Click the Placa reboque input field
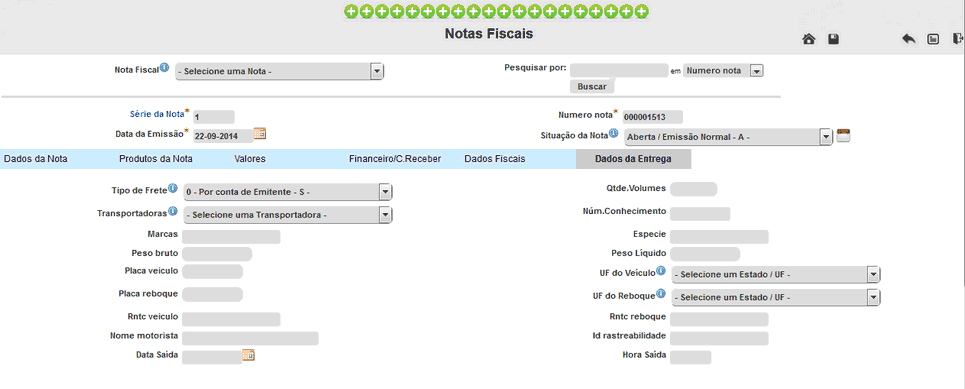The height and width of the screenshot is (389, 965). tap(212, 294)
